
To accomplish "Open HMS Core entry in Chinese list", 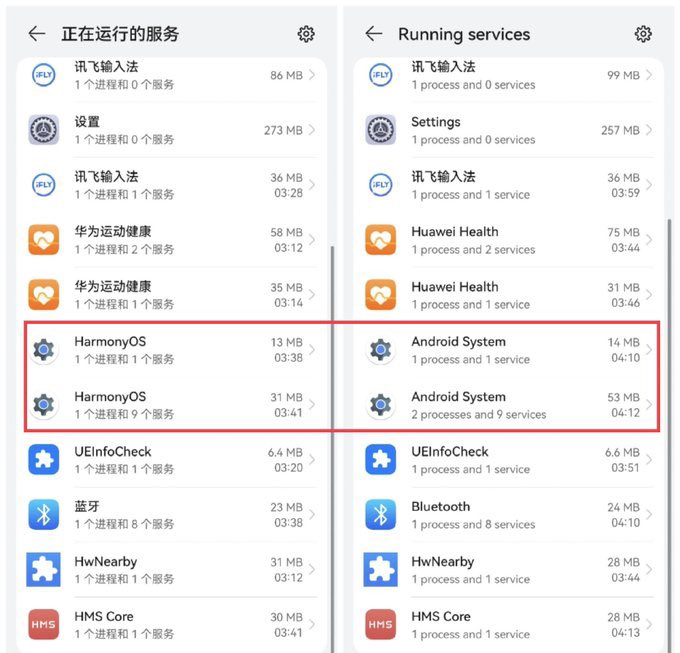I will coord(171,624).
